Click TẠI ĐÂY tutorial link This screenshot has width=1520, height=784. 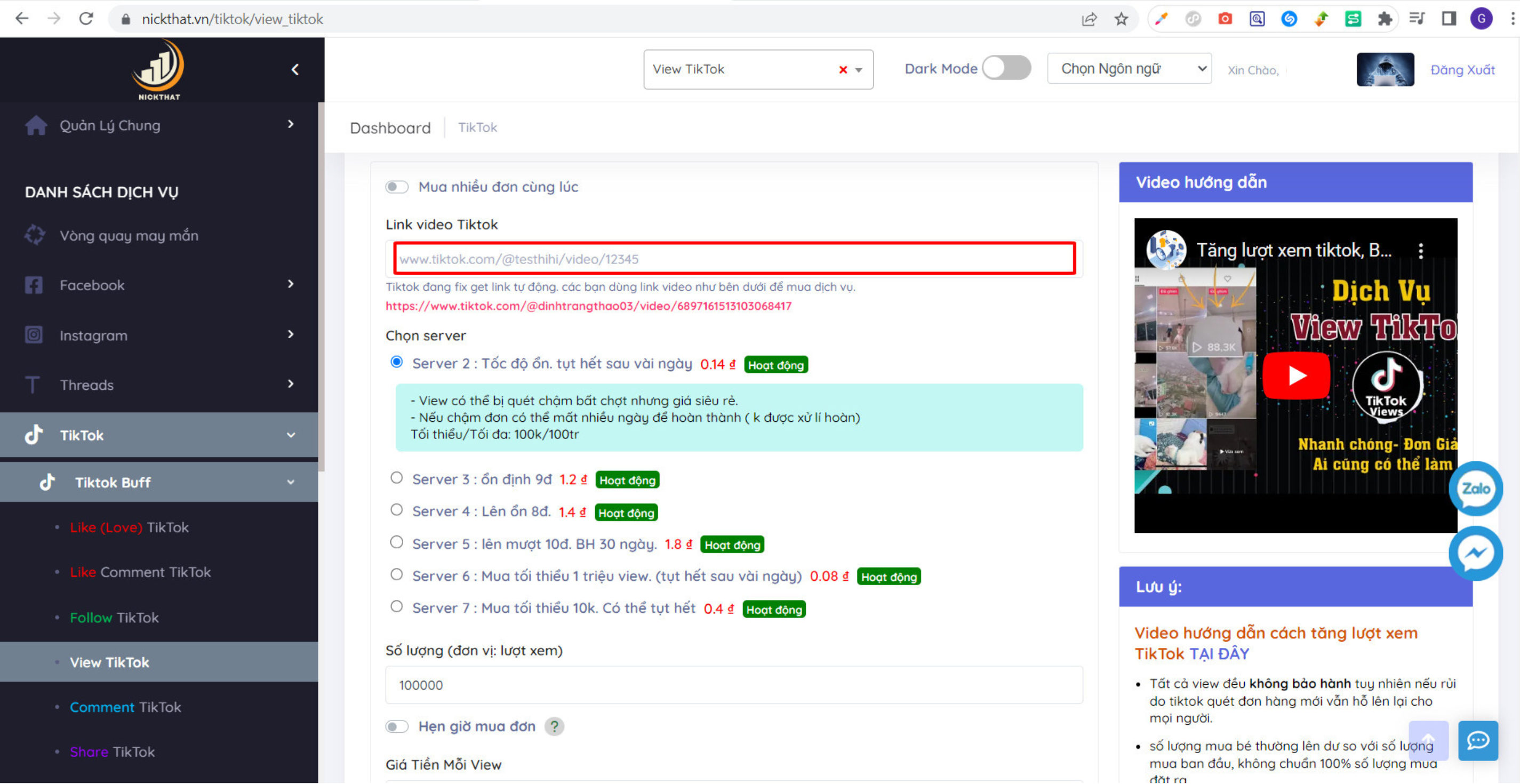click(1219, 654)
